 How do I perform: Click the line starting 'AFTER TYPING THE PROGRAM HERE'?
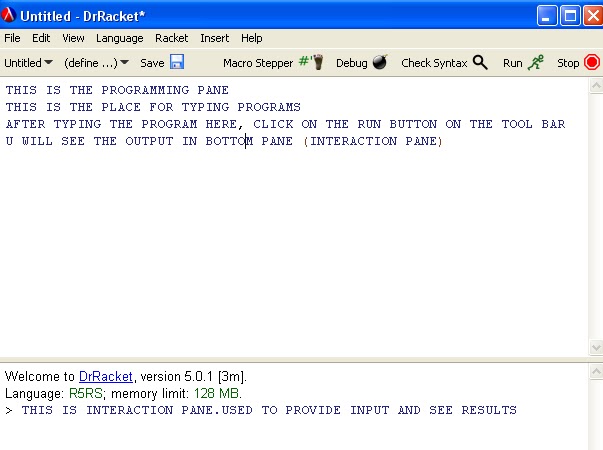[285, 124]
